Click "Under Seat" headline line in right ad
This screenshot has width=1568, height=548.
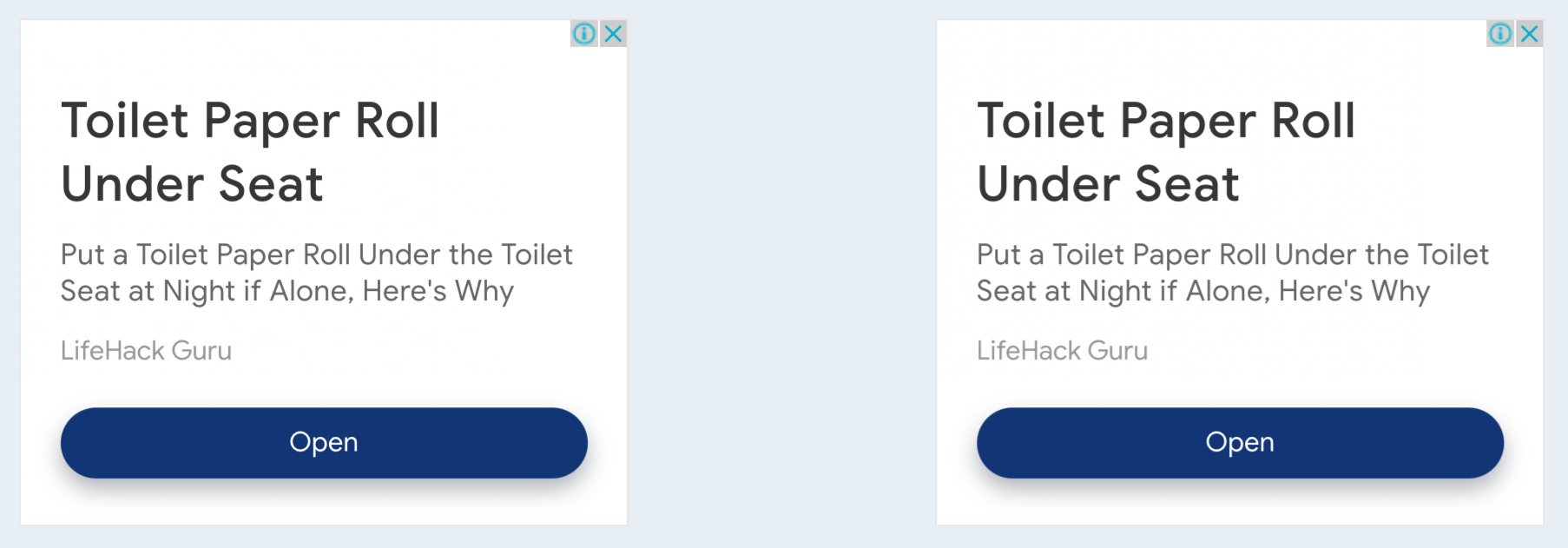click(x=1108, y=184)
